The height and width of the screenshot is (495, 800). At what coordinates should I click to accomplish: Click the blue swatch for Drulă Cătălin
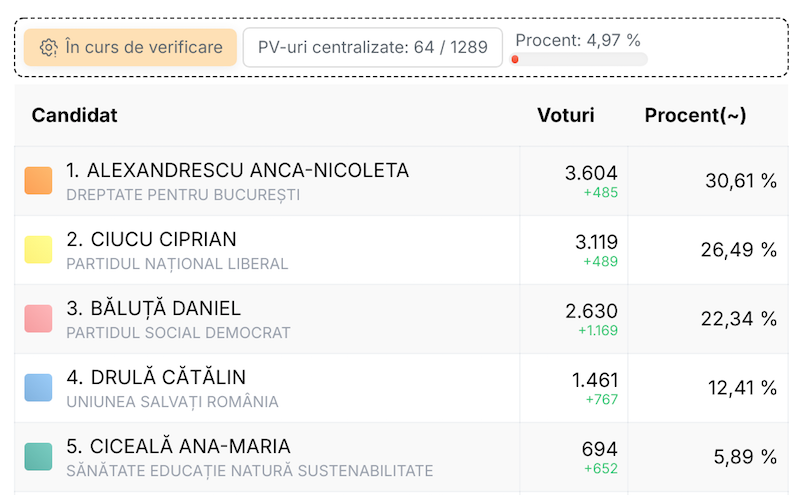click(x=38, y=388)
